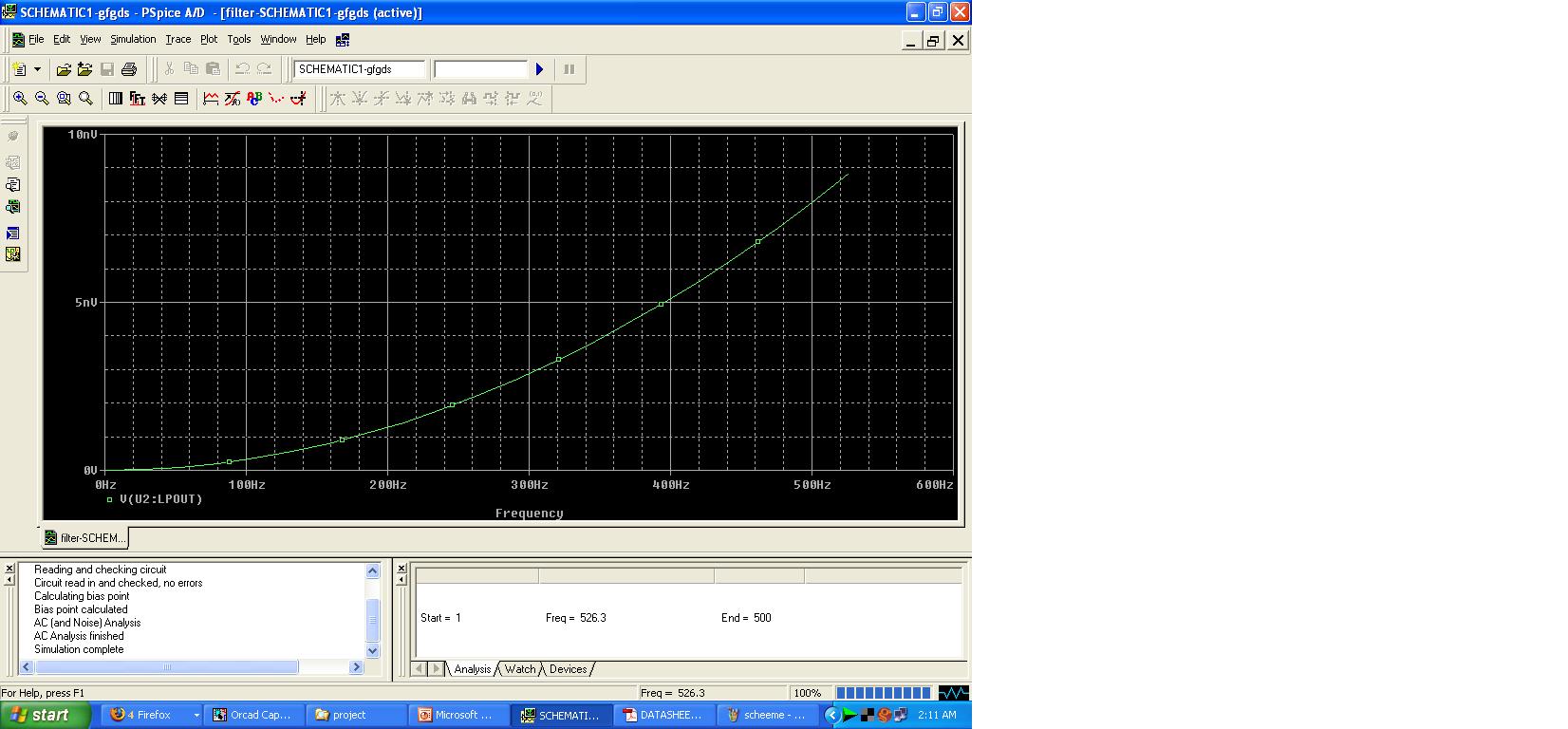Switch to Orcad Capture taskbar button
Screen dimensions: 1568x729
(x=254, y=715)
